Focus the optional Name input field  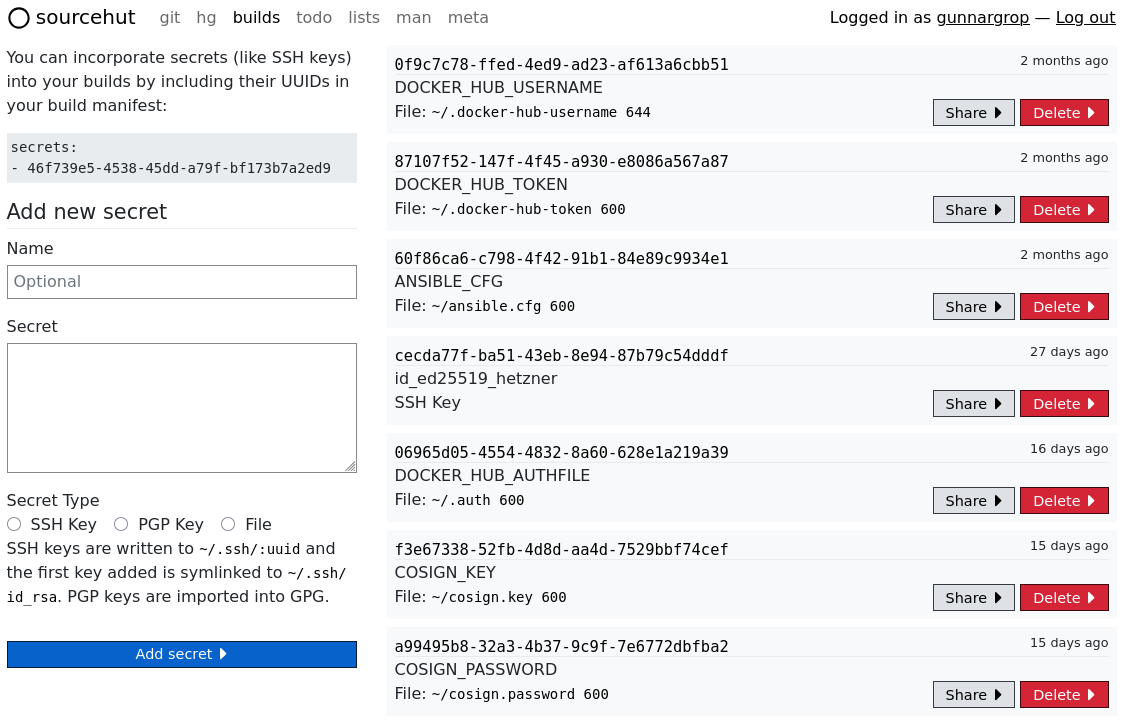[182, 282]
